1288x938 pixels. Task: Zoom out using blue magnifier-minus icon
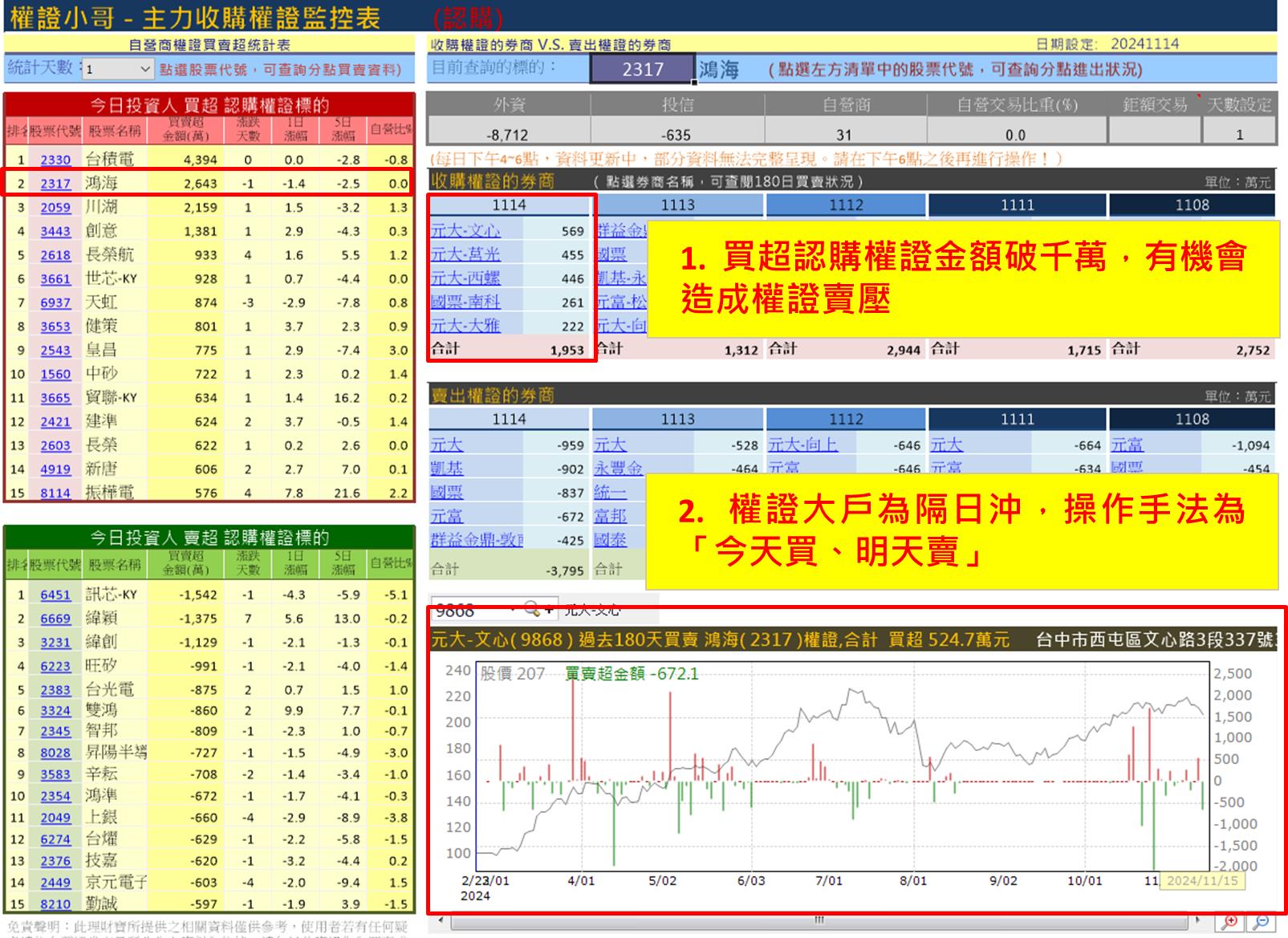click(x=1261, y=920)
